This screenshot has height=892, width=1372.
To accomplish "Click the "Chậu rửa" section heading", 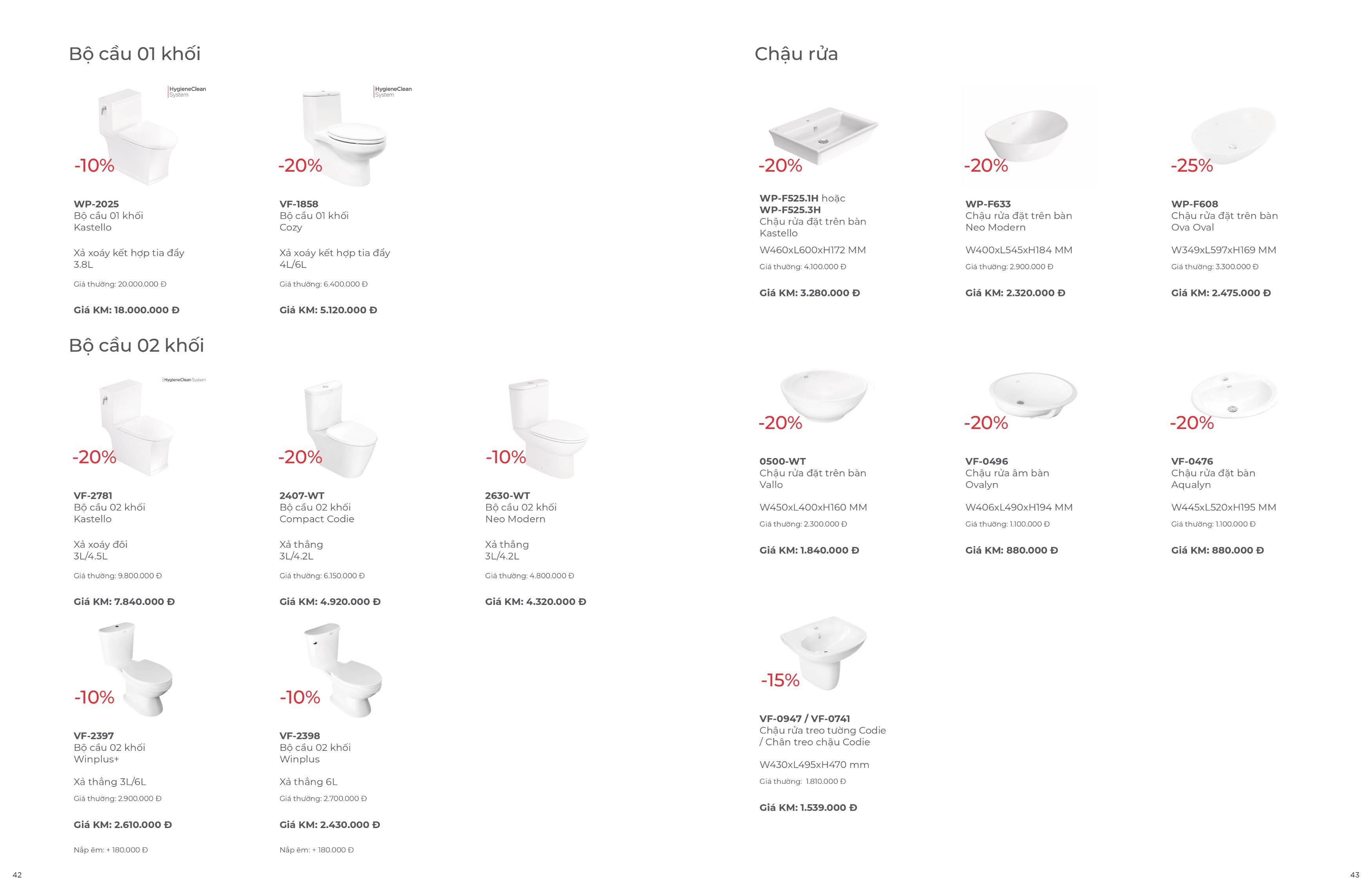I will [x=796, y=54].
